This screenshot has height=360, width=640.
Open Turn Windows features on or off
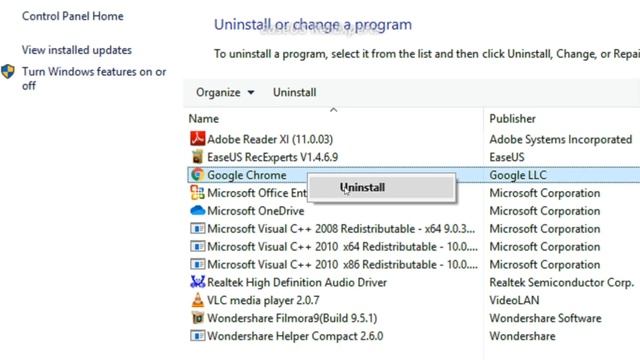coord(94,79)
